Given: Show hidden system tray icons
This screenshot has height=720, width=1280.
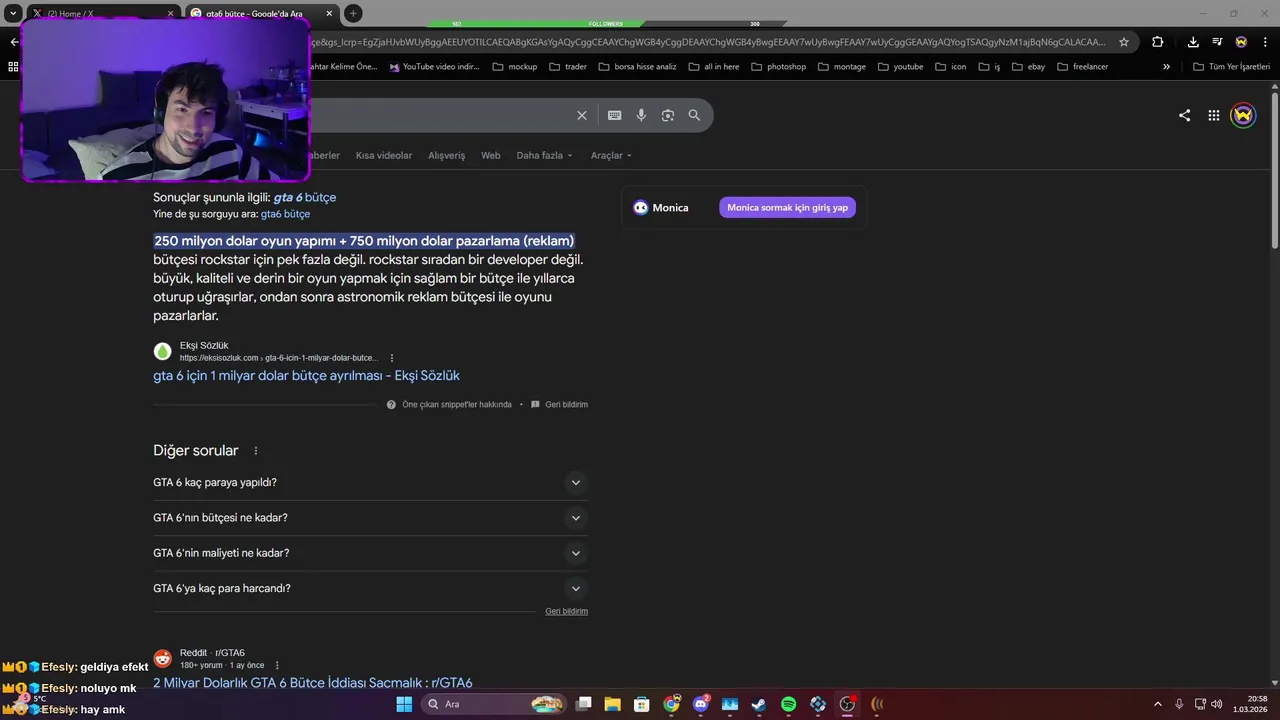Looking at the screenshot, I should 1158,704.
